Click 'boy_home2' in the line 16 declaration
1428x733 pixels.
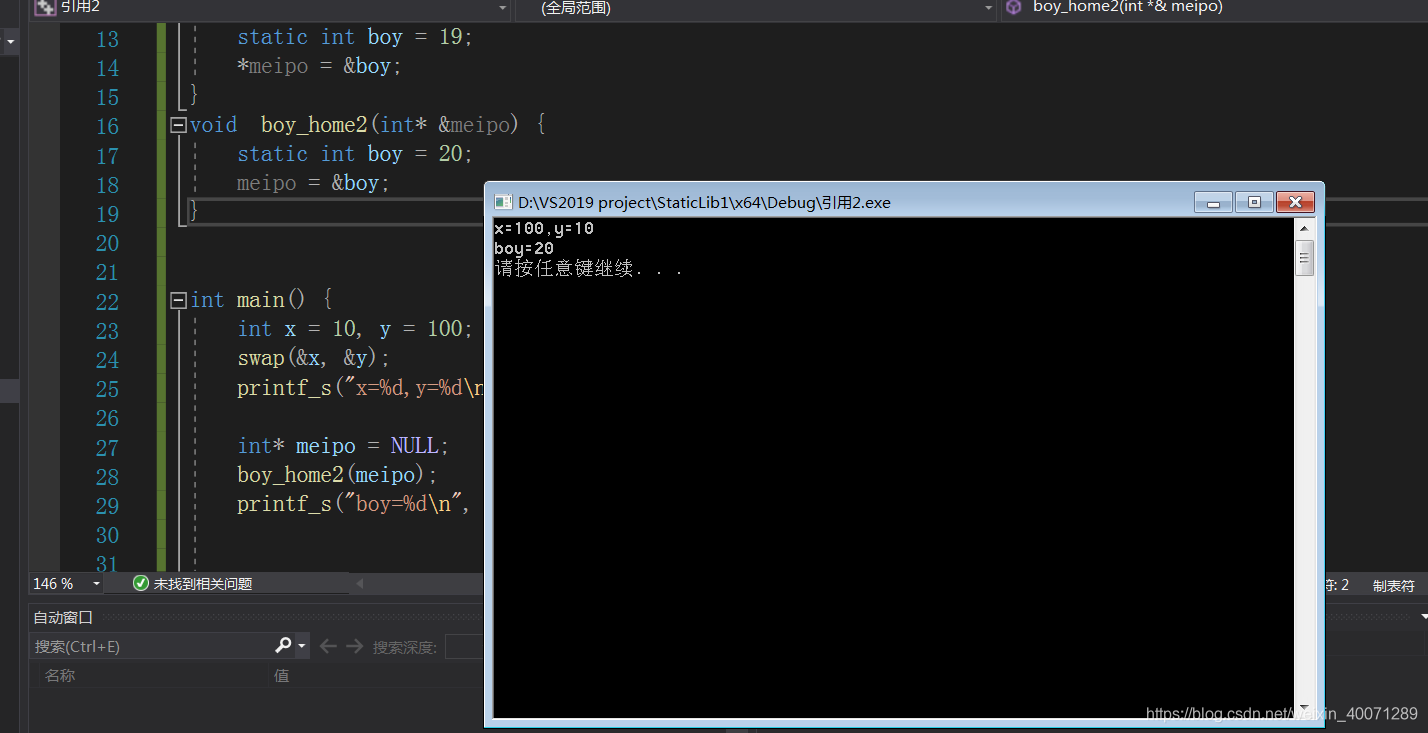click(x=314, y=125)
